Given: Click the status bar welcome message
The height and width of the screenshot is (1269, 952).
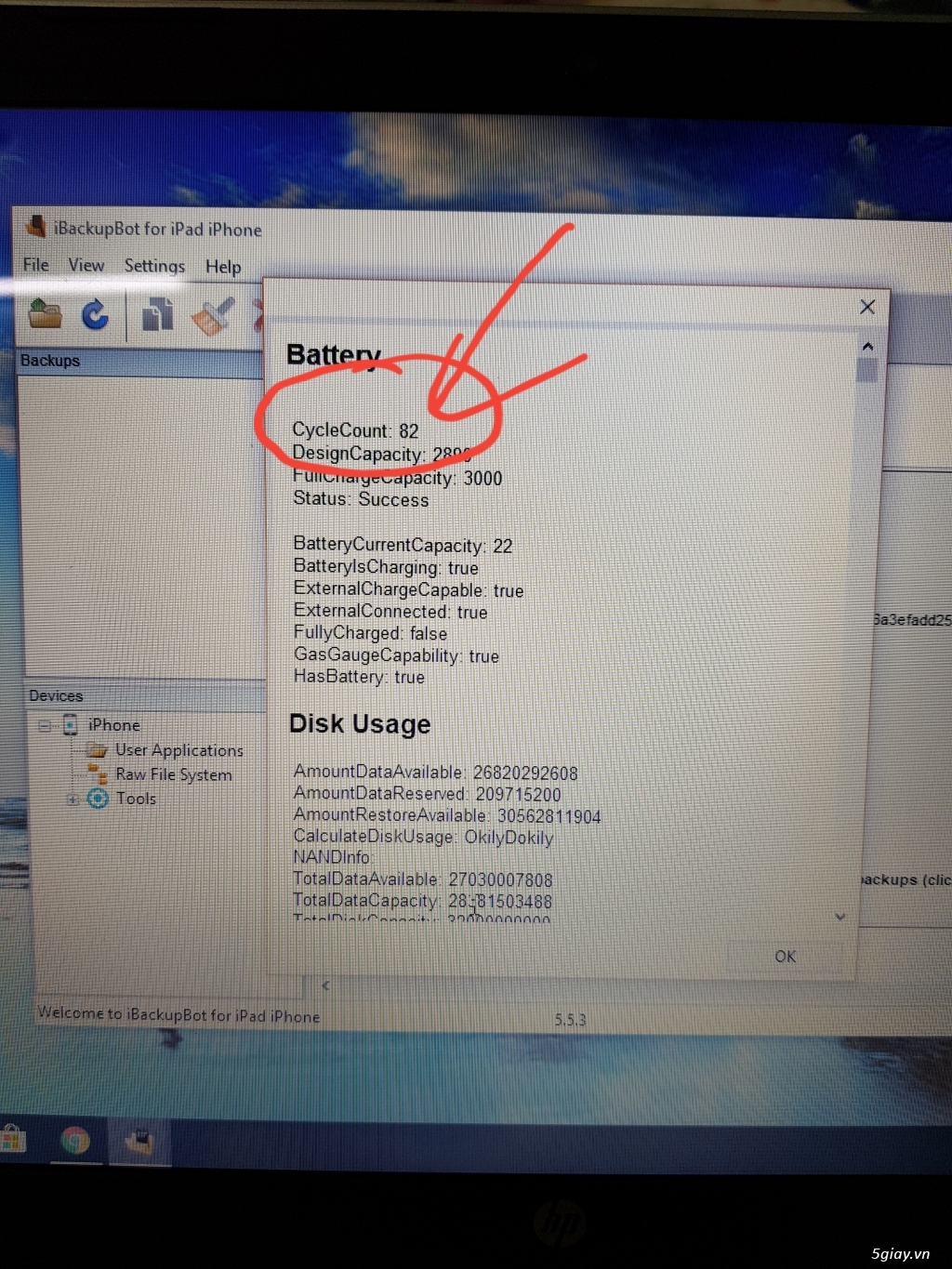Looking at the screenshot, I should 178,1014.
